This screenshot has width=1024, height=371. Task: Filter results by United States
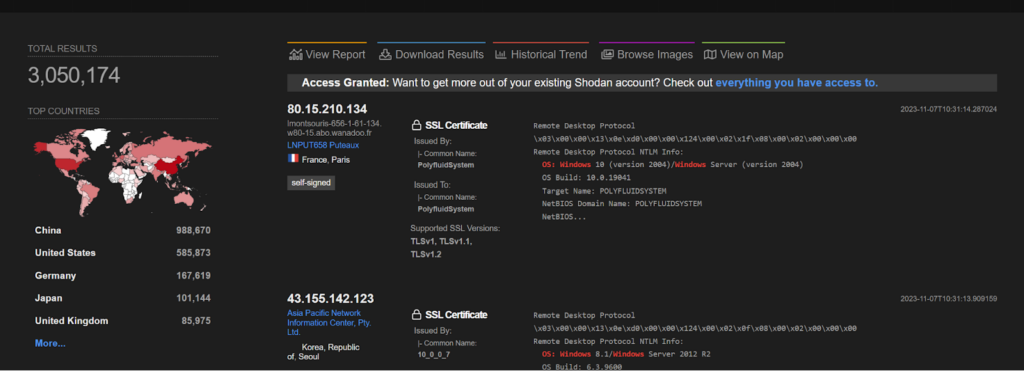point(65,253)
